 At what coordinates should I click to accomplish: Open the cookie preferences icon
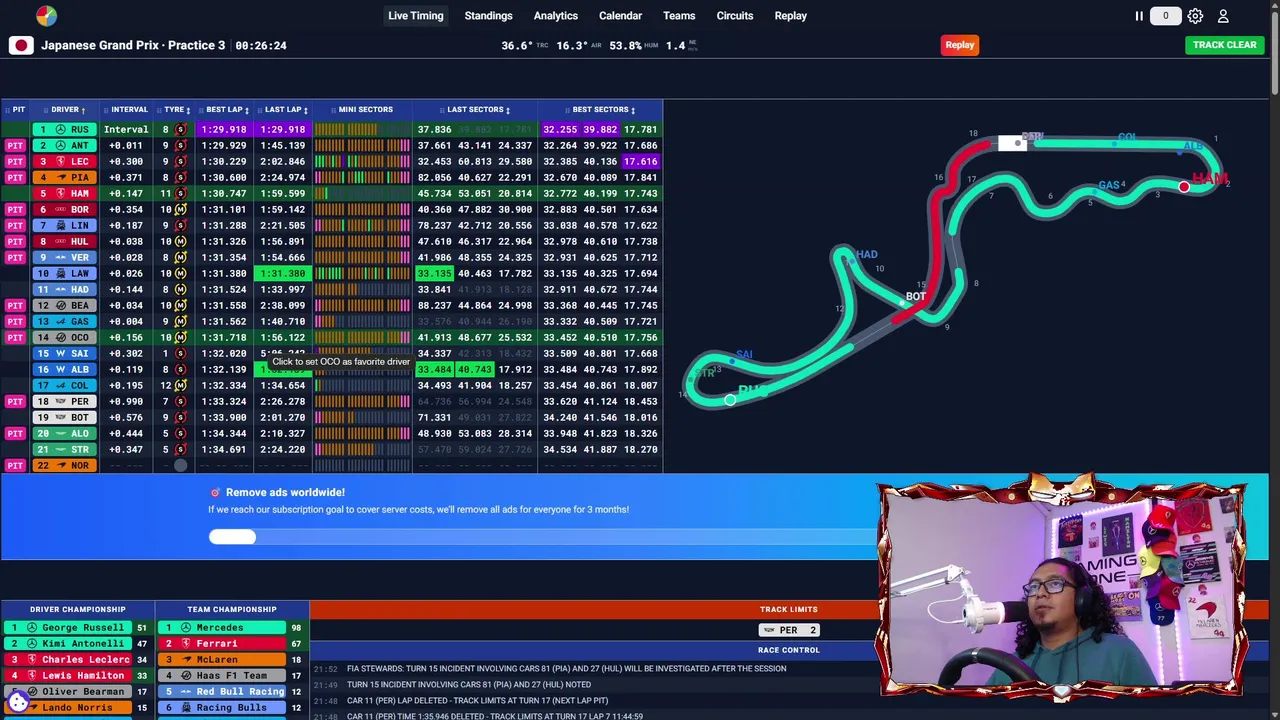point(18,702)
